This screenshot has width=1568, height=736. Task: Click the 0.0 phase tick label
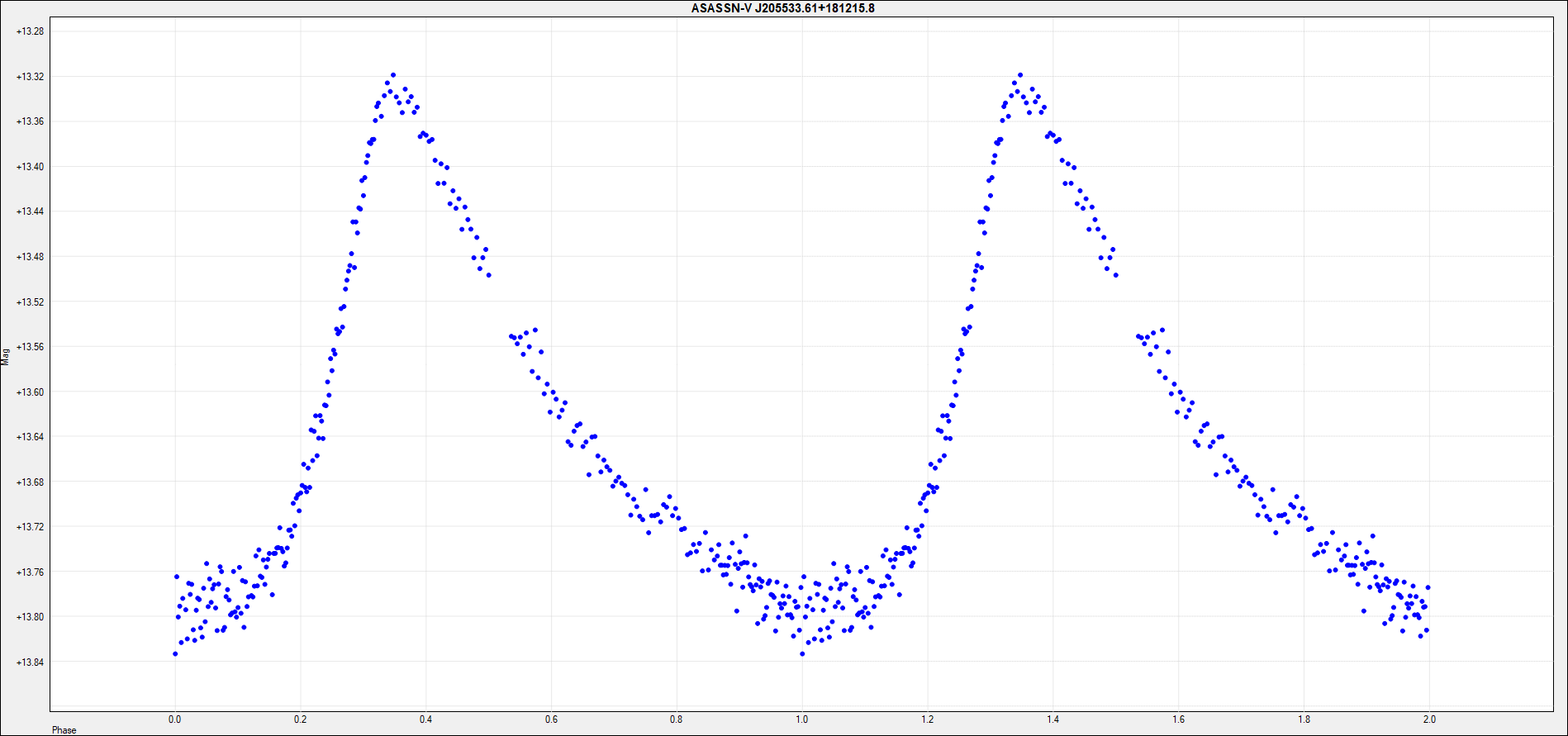tap(174, 719)
